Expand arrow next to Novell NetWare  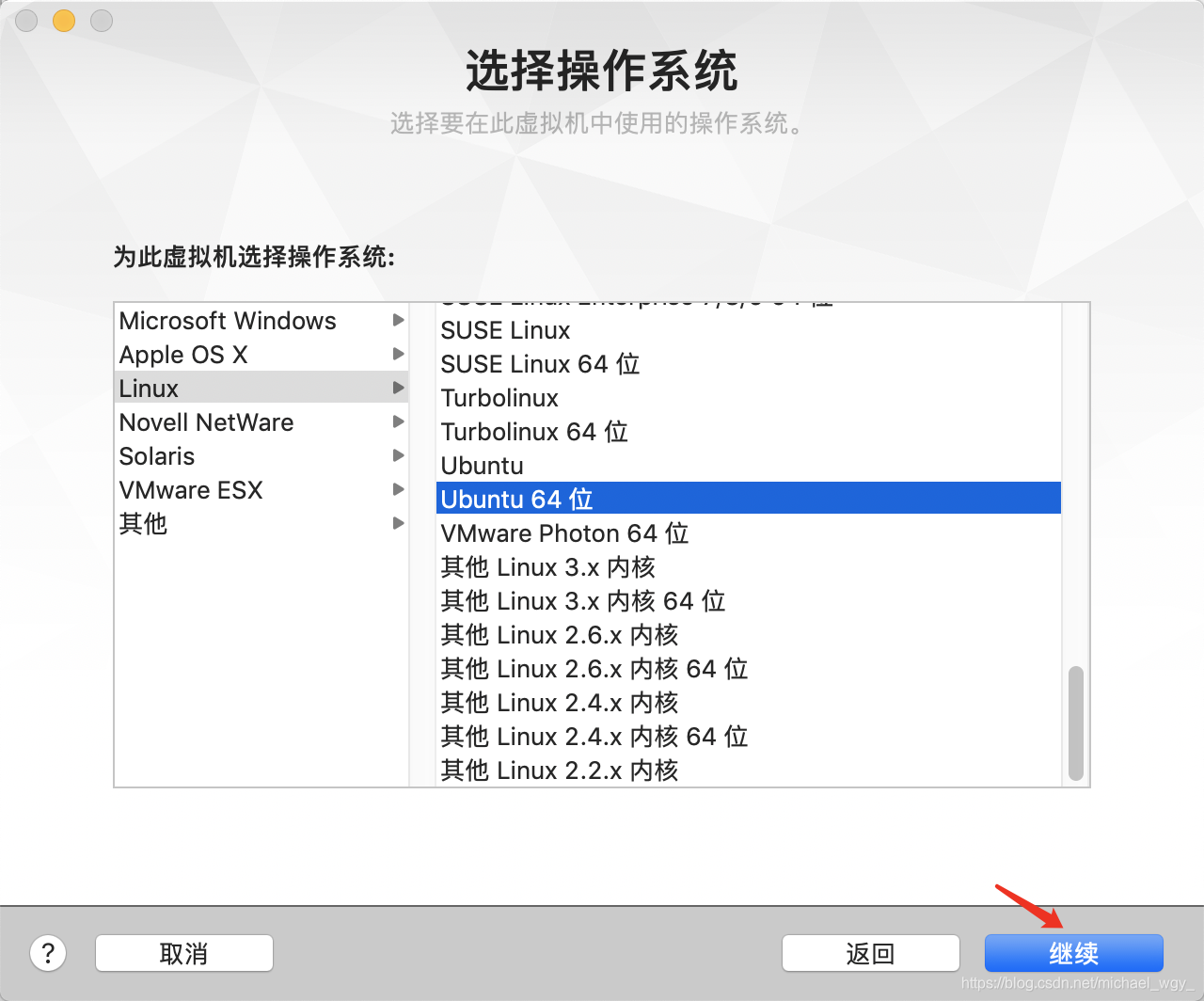(x=398, y=421)
